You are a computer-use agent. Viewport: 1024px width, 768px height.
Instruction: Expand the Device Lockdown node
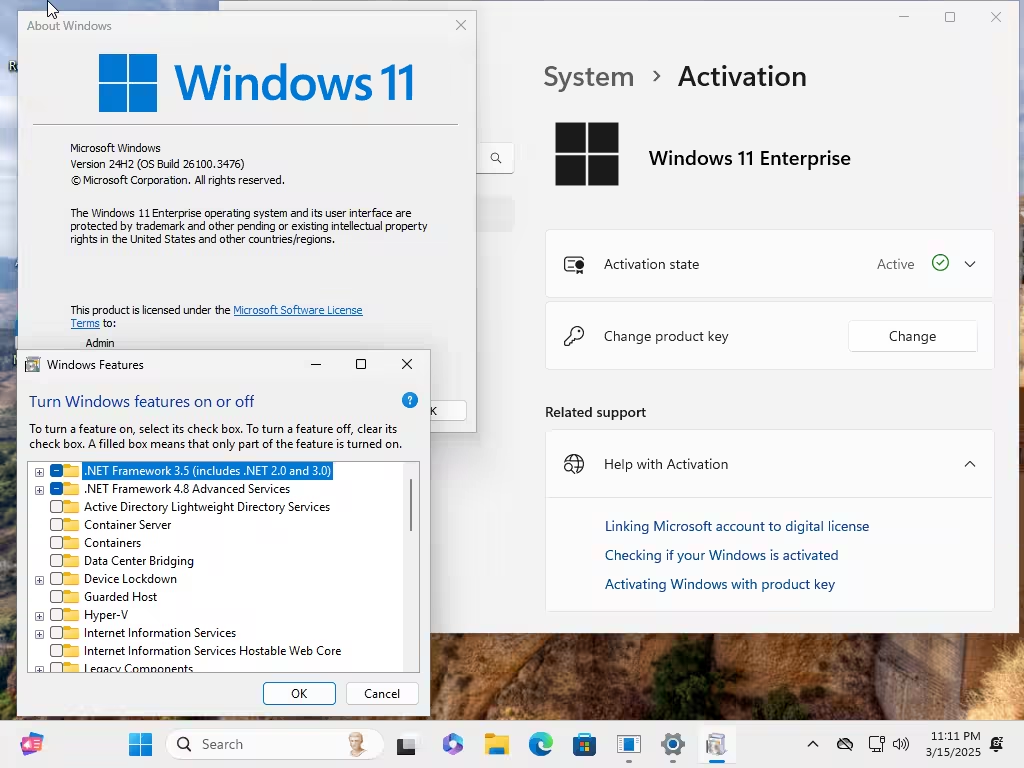point(39,580)
